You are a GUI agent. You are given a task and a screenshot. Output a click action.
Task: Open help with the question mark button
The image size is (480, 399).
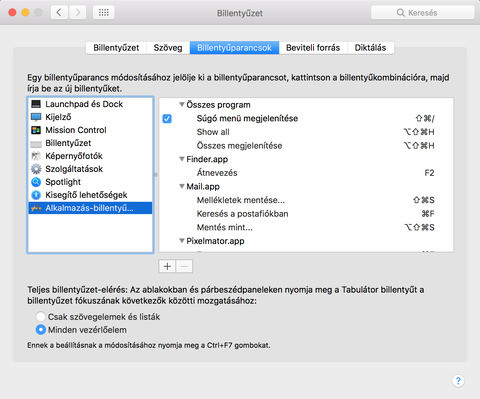click(458, 381)
